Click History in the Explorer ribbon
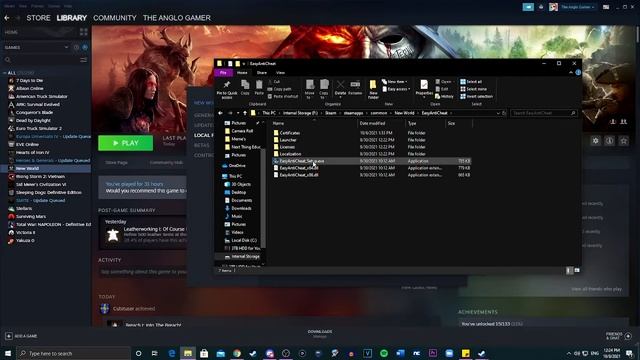 [444, 96]
